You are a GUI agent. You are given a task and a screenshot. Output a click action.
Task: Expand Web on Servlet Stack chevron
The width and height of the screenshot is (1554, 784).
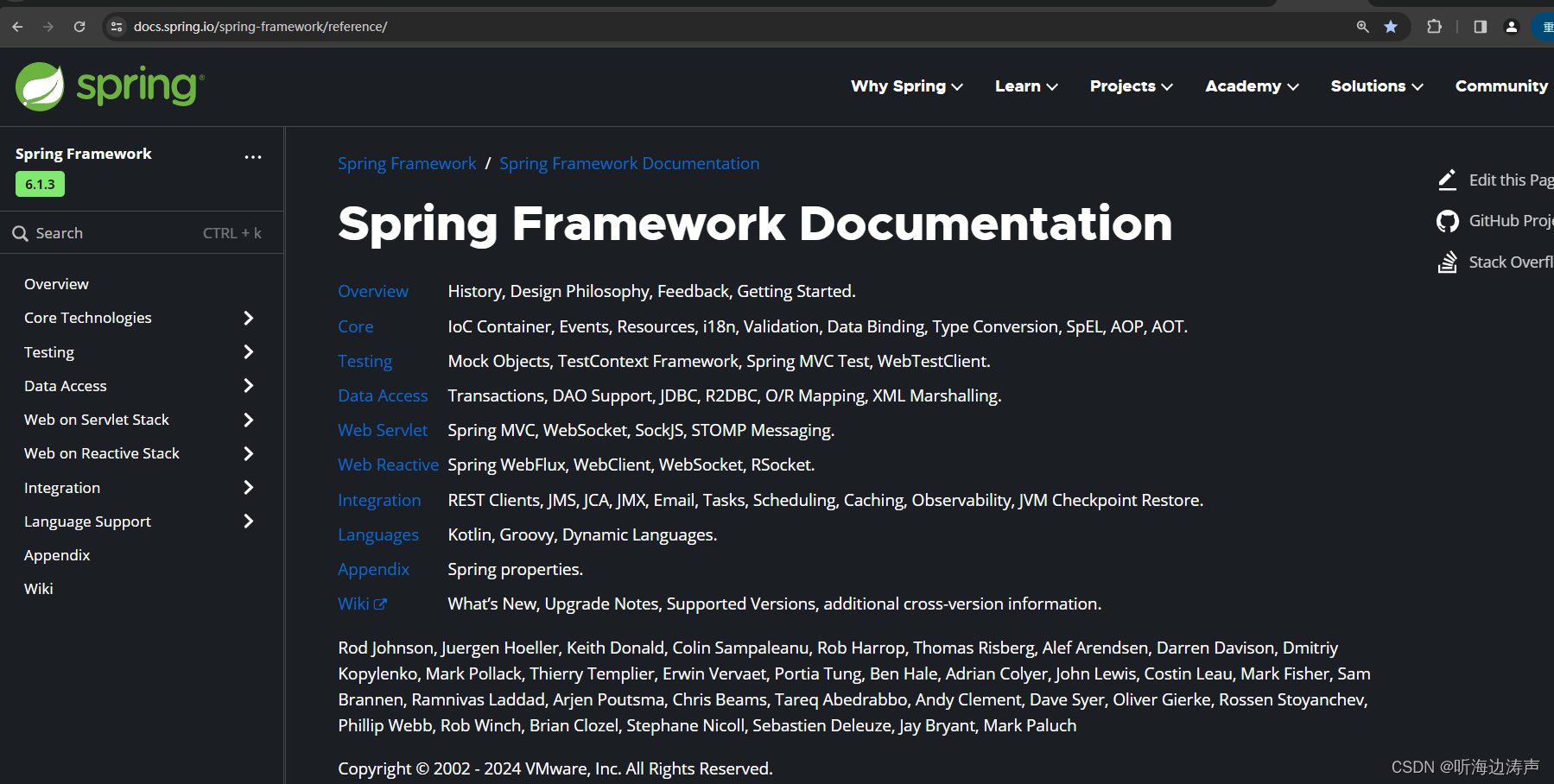[x=249, y=420]
